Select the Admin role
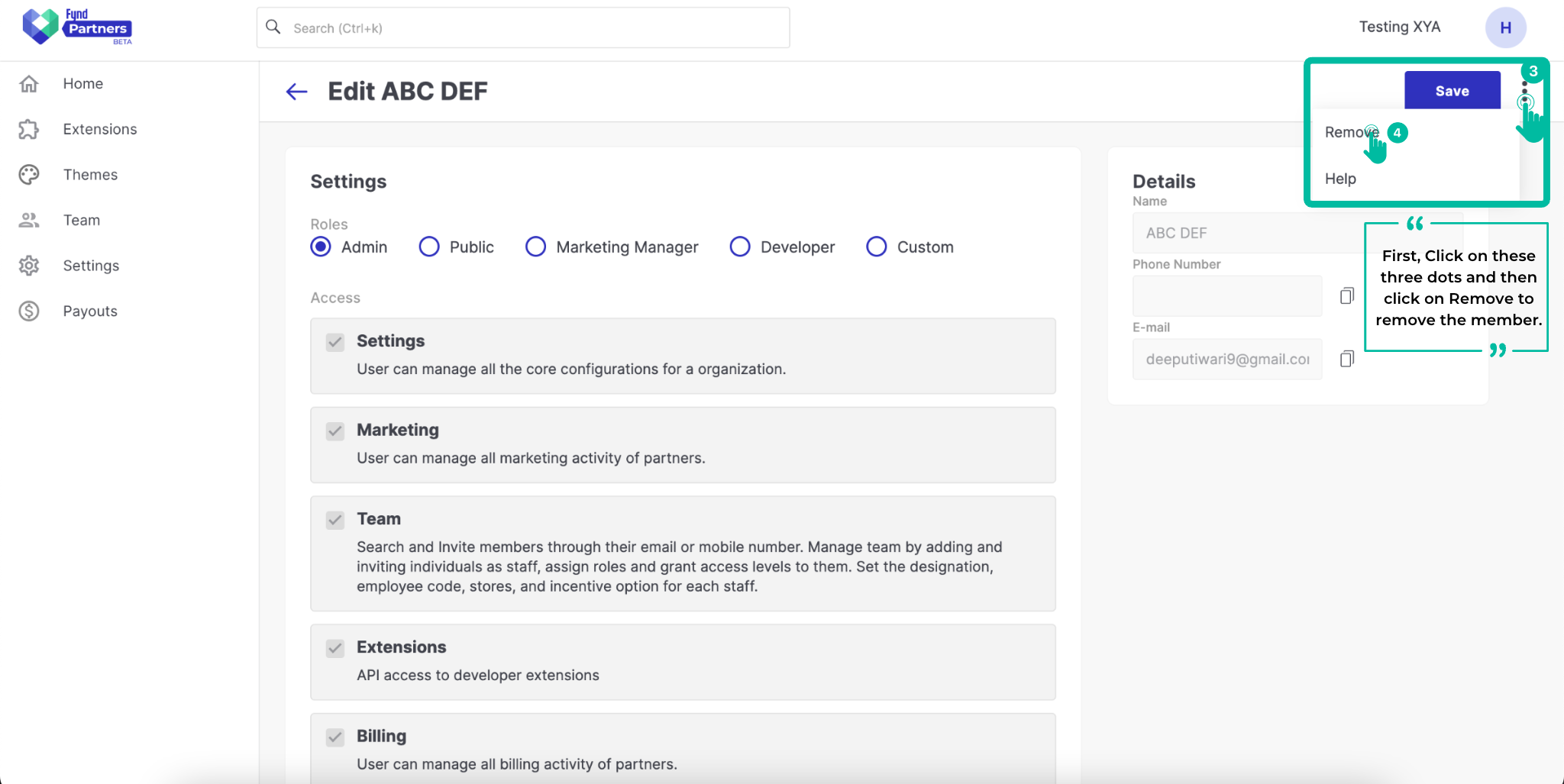Image resolution: width=1564 pixels, height=784 pixels. [x=321, y=247]
